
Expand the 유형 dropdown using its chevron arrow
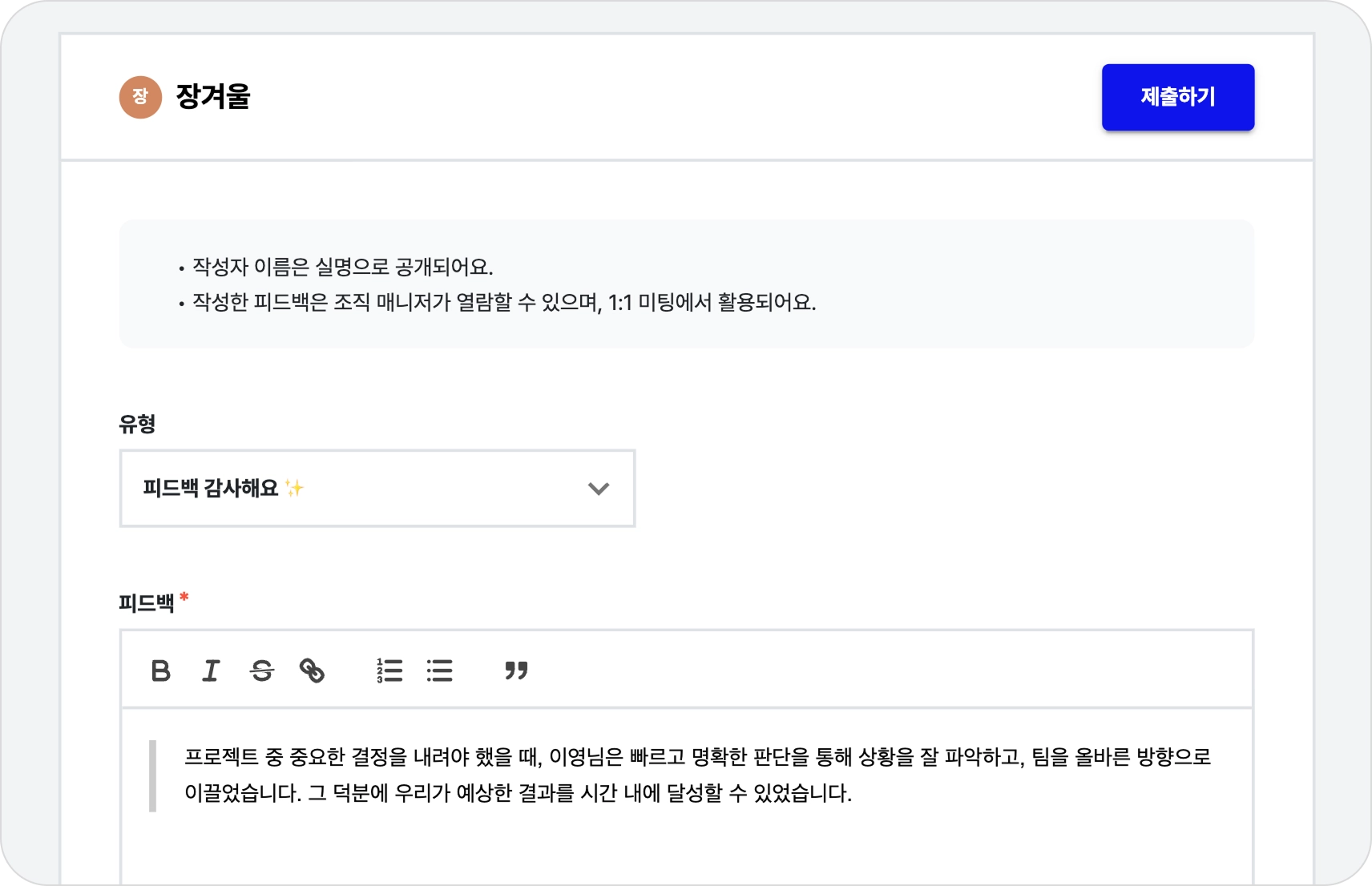(599, 489)
